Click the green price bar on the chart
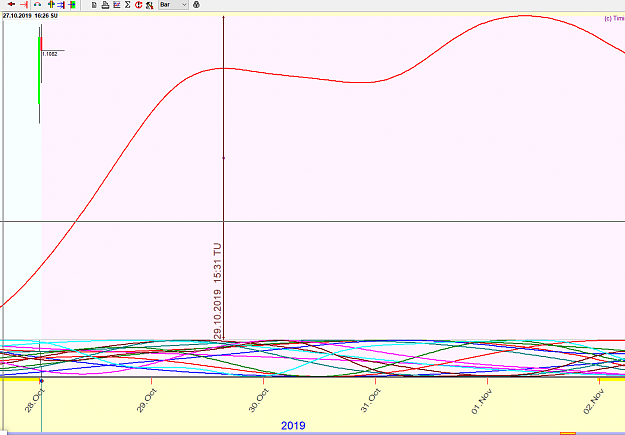This screenshot has height=435, width=625. [x=39, y=70]
